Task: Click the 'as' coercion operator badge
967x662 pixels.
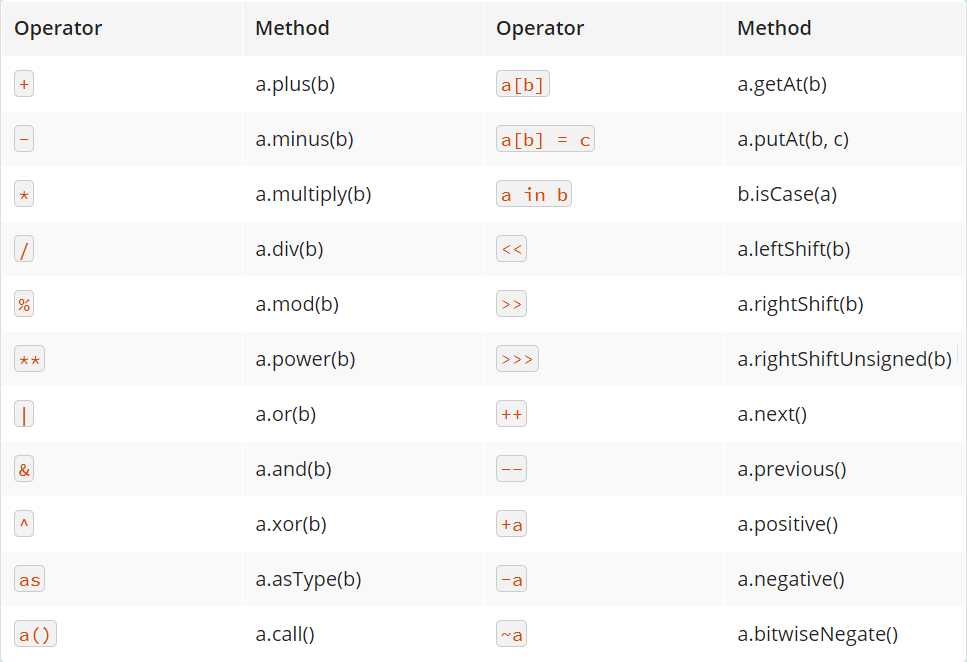Action: [30, 579]
